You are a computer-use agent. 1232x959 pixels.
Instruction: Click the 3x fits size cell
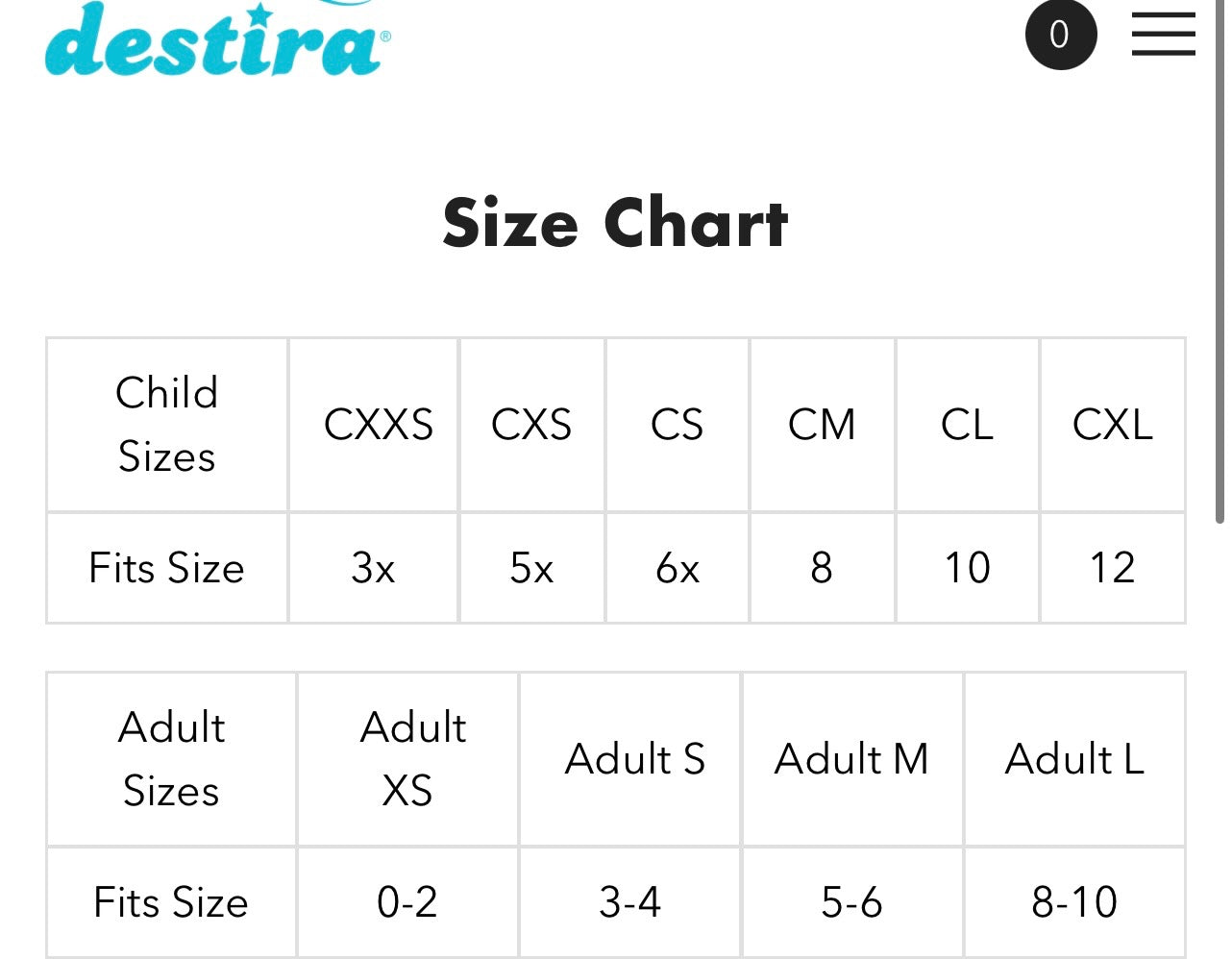pos(373,568)
